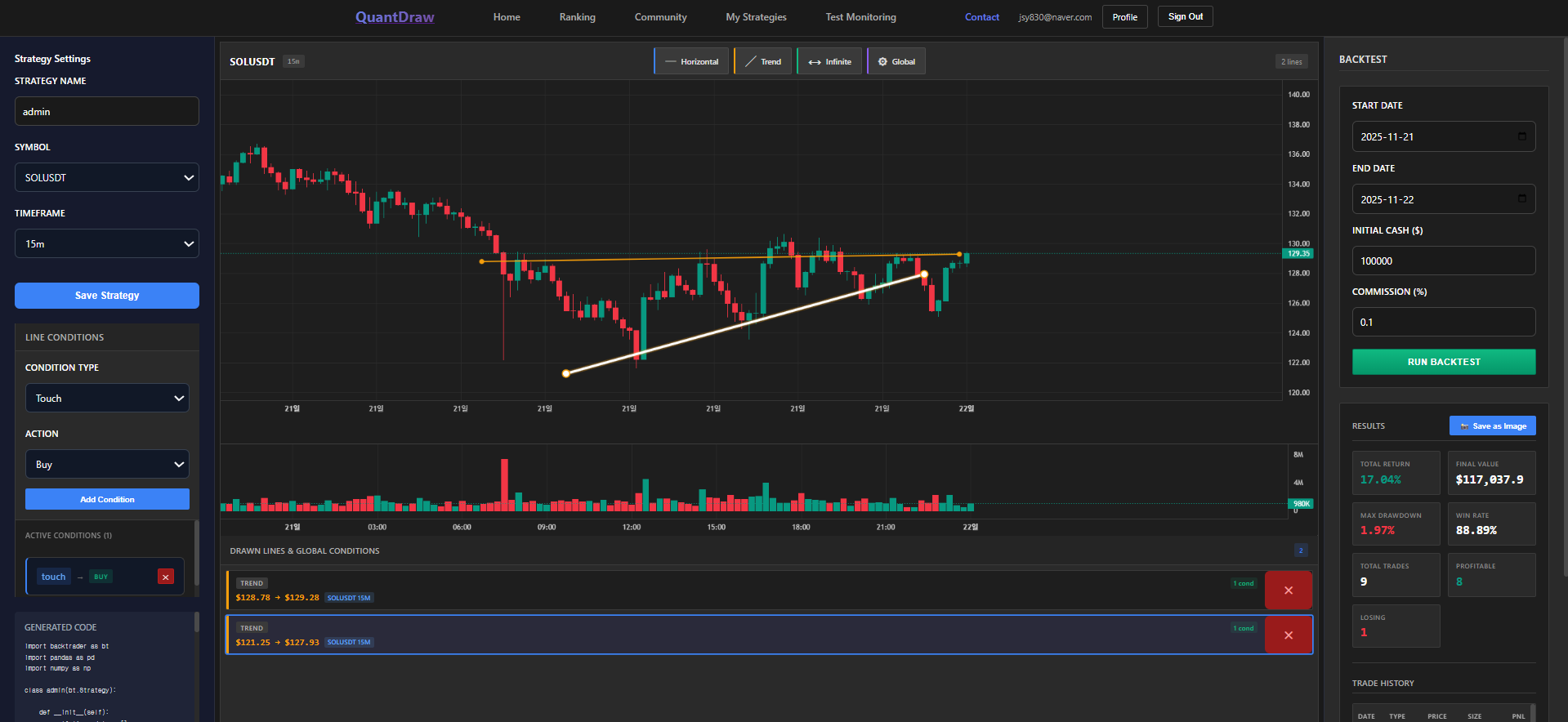
Task: Click the 1 cond badge on second trend
Action: 1244,628
